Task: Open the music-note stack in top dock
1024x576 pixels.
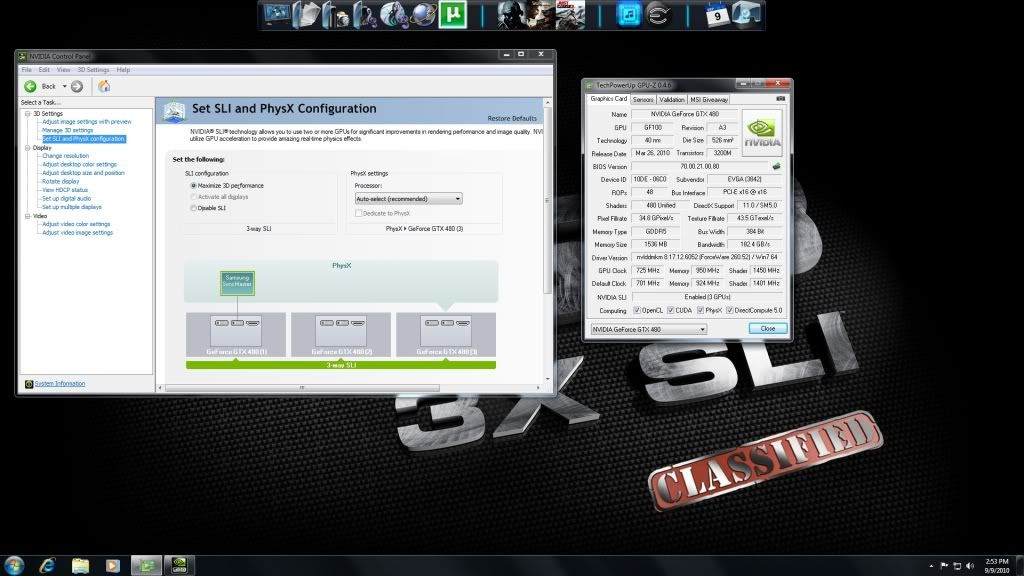Action: 365,16
